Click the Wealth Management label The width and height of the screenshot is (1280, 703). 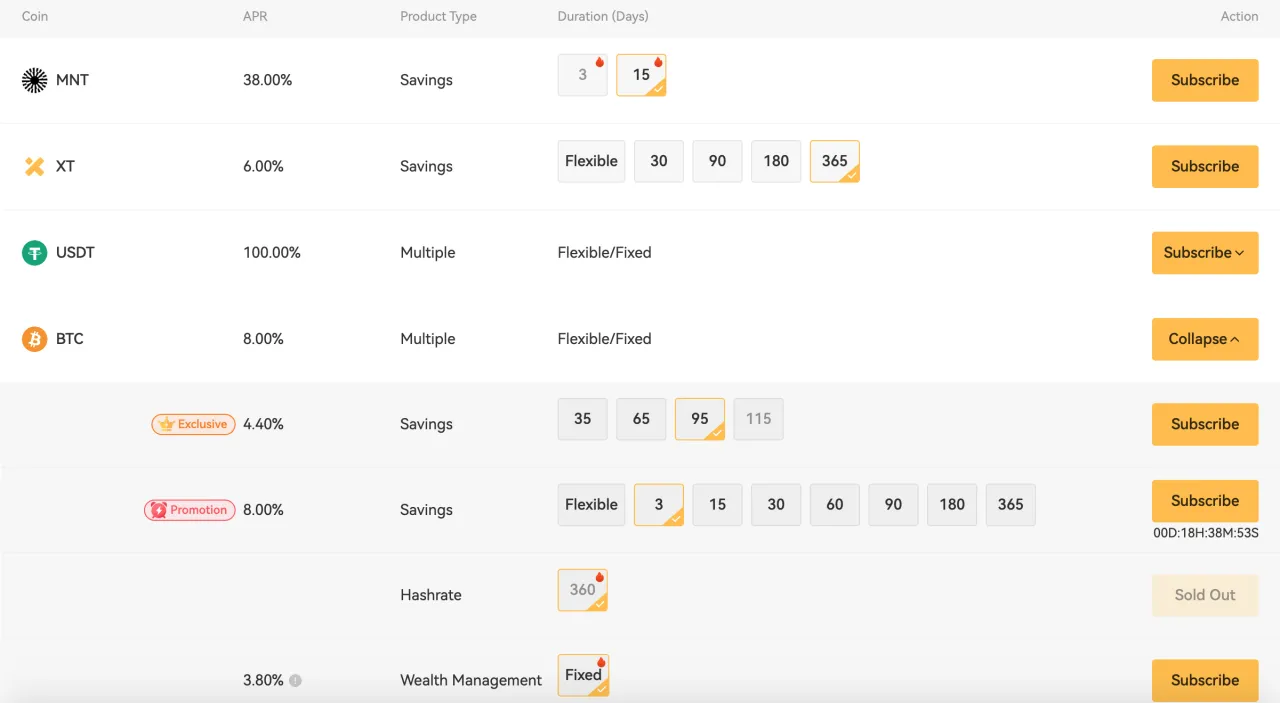pos(471,680)
